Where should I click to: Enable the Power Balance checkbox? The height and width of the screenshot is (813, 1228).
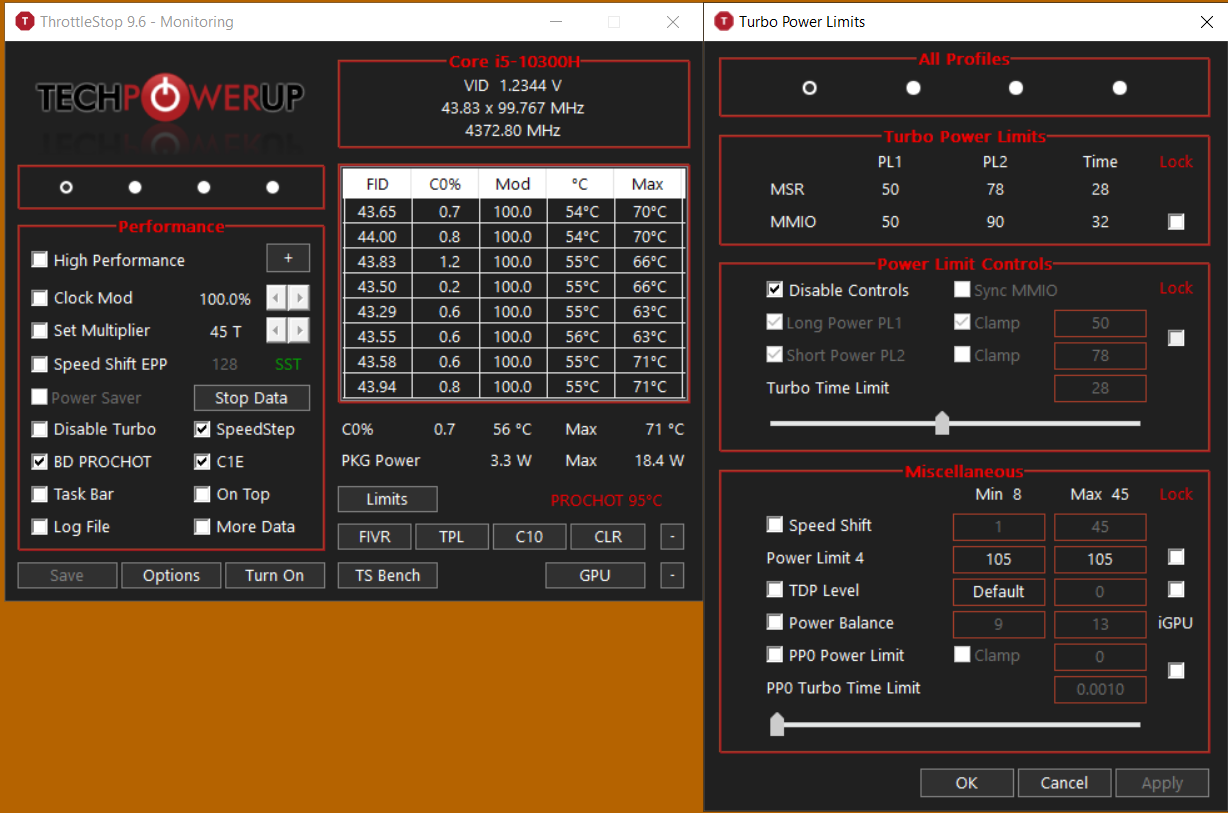(775, 622)
